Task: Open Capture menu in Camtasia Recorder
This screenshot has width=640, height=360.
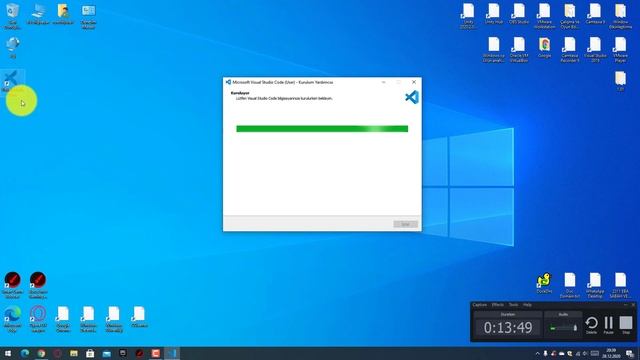Action: pyautogui.click(x=480, y=305)
